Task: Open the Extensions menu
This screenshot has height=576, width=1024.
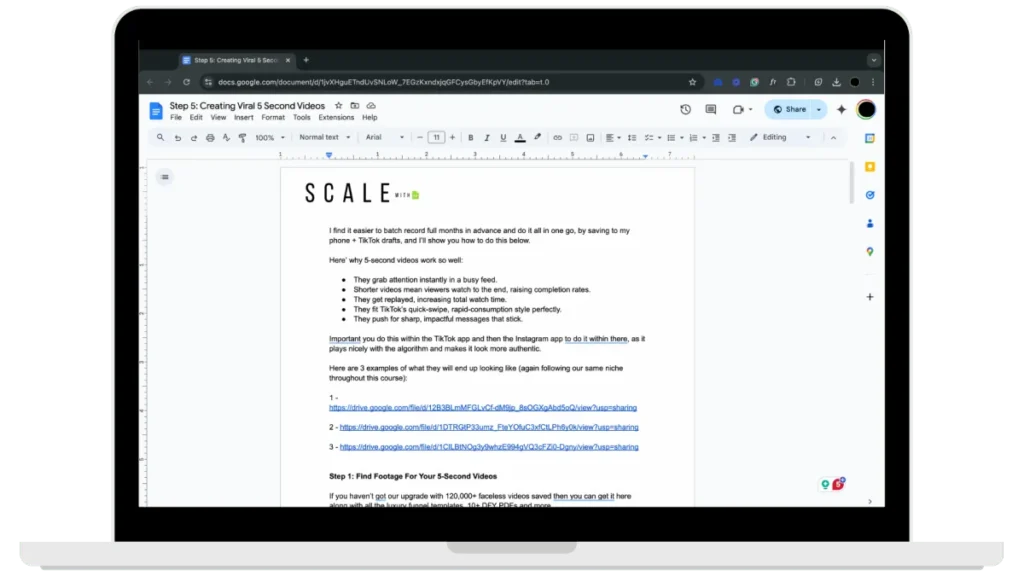Action: pos(336,118)
